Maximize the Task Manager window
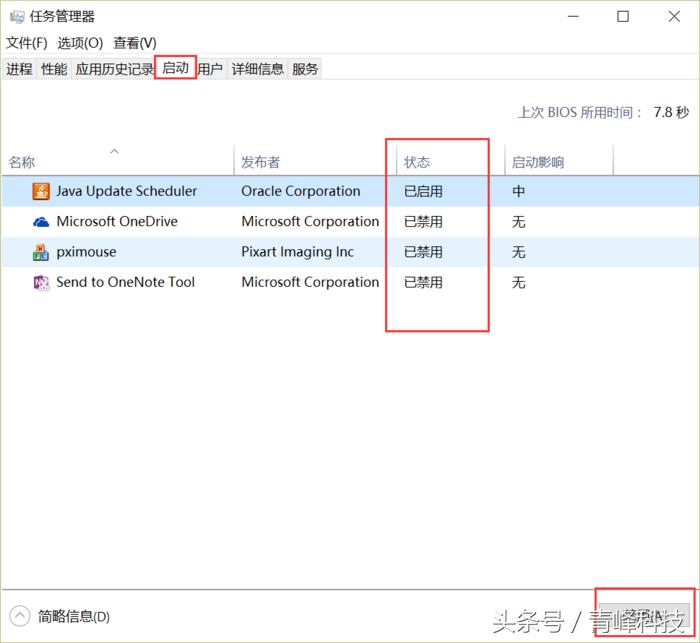This screenshot has width=700, height=643. (623, 17)
